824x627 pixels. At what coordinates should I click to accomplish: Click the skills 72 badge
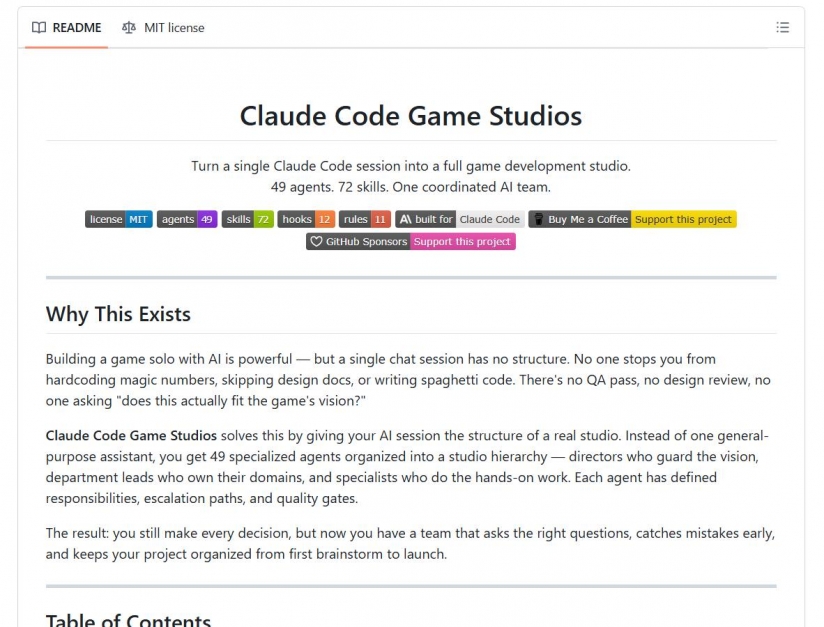(x=247, y=219)
